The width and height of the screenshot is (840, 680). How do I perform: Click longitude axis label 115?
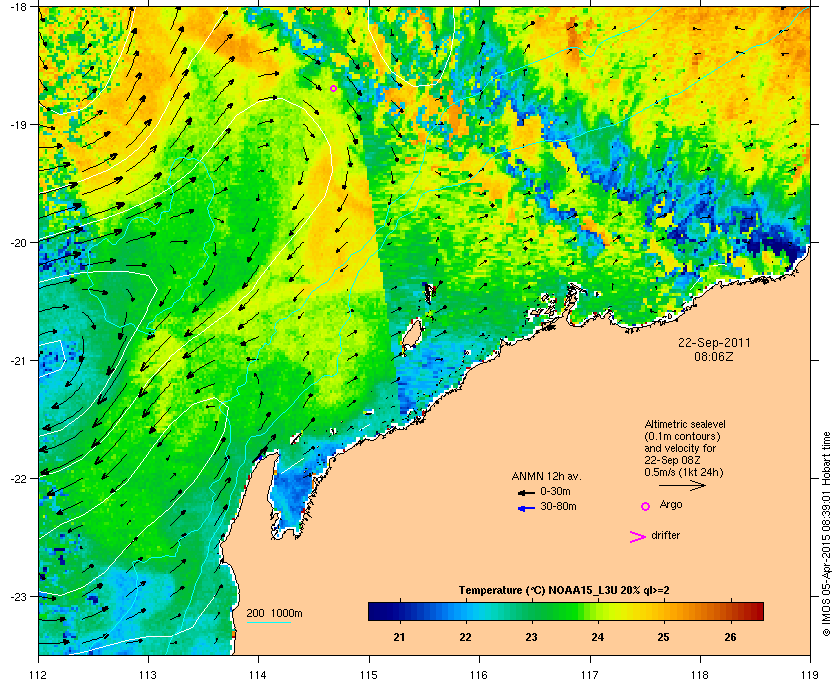(x=369, y=674)
